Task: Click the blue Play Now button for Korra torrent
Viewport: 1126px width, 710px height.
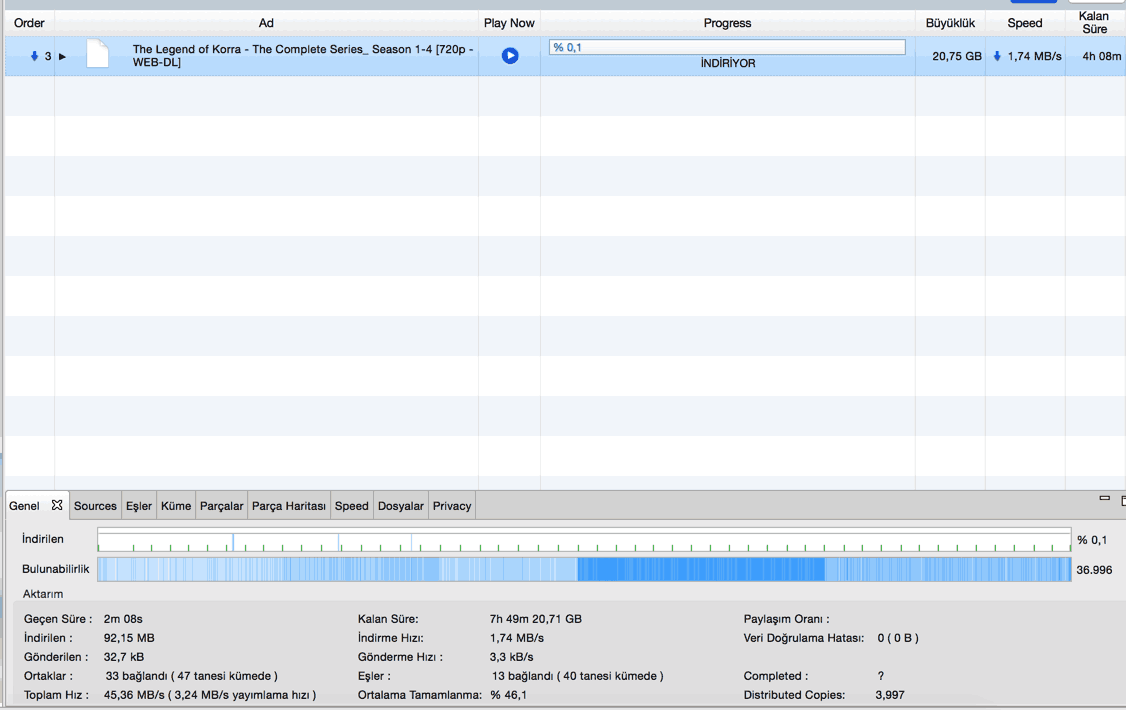Action: coord(510,55)
